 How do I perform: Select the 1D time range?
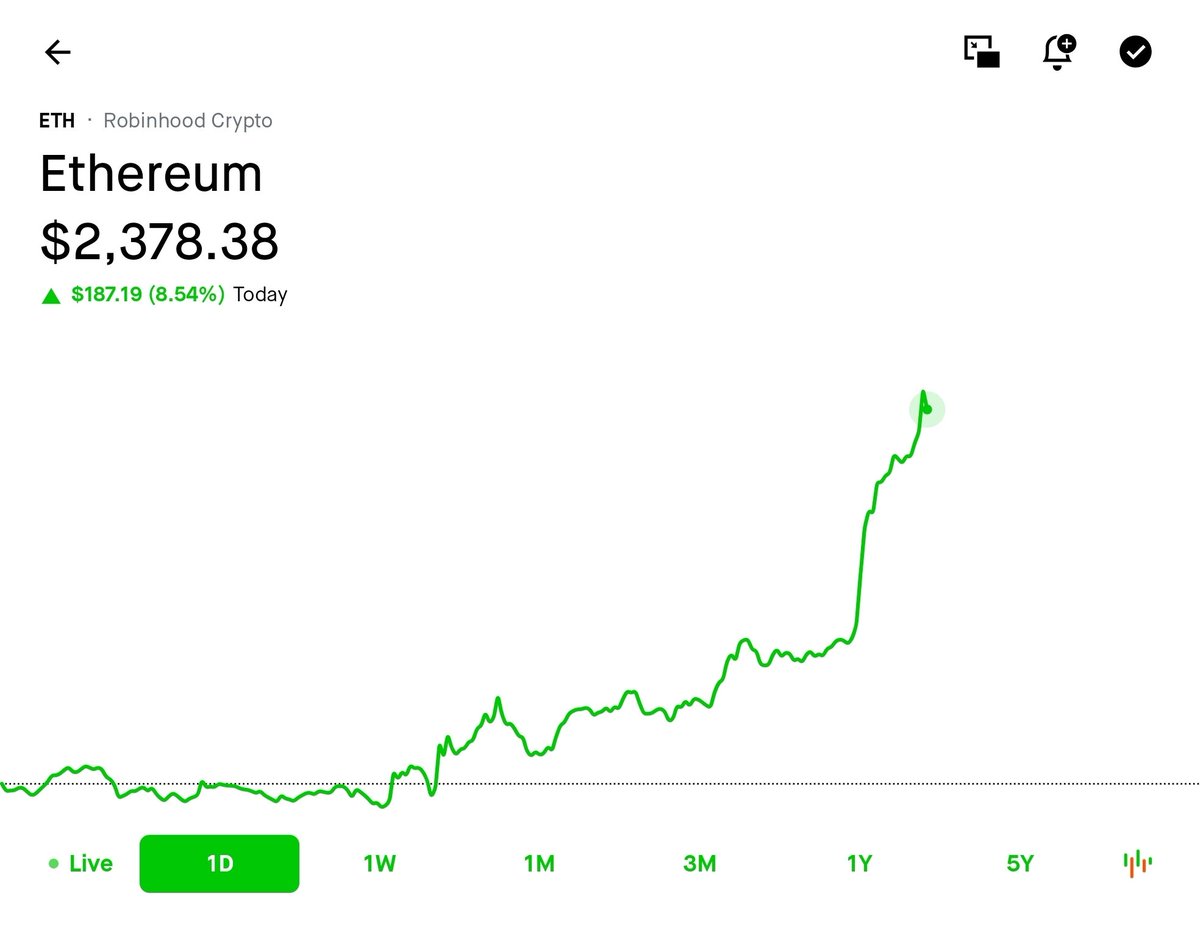point(219,863)
